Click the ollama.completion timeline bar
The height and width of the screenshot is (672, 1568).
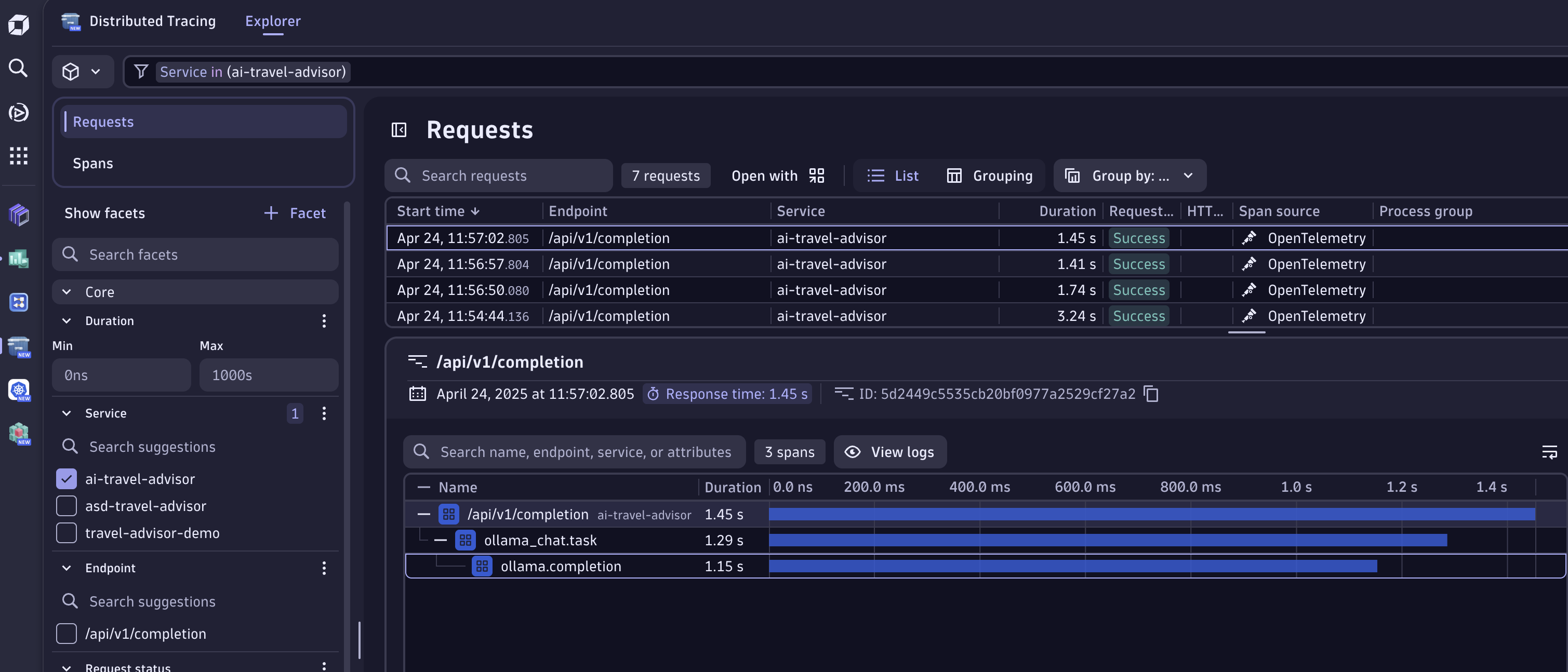point(1072,566)
